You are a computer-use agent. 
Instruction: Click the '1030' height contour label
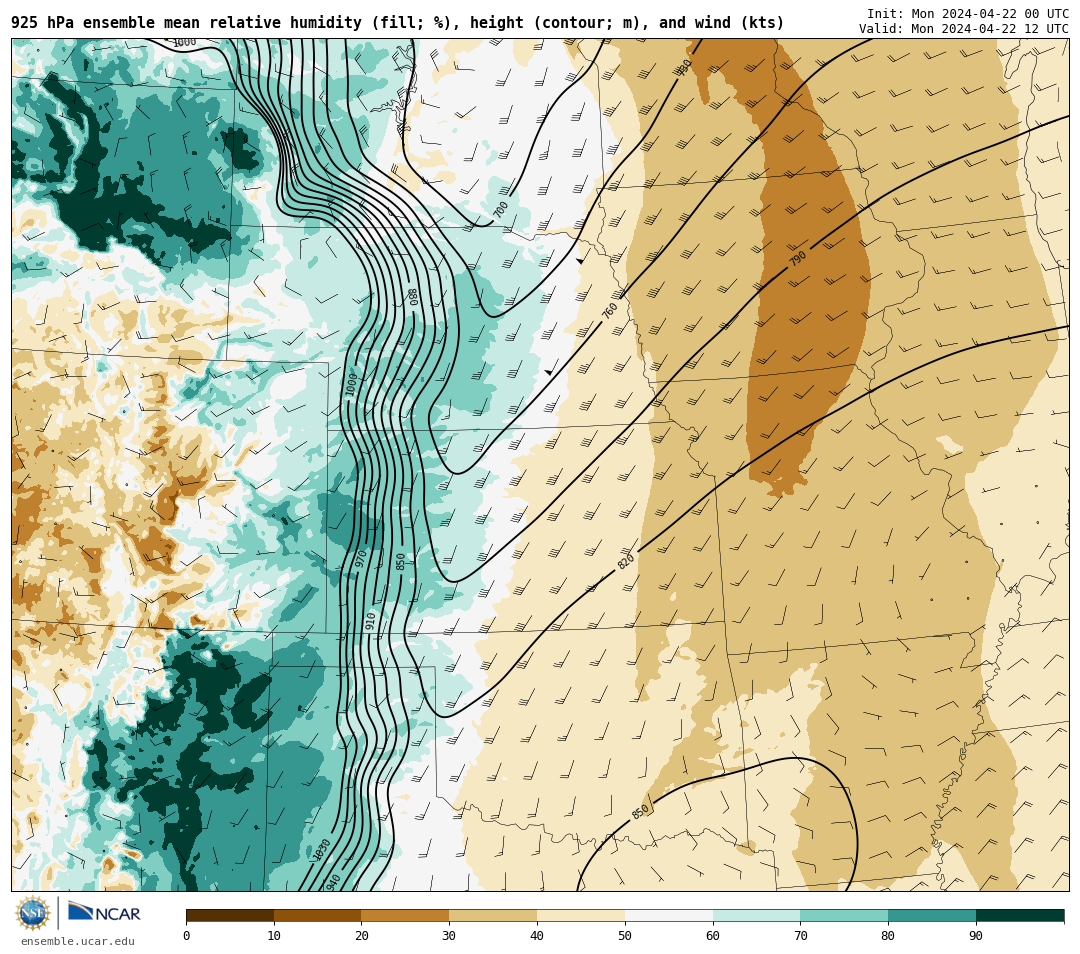(x=322, y=849)
